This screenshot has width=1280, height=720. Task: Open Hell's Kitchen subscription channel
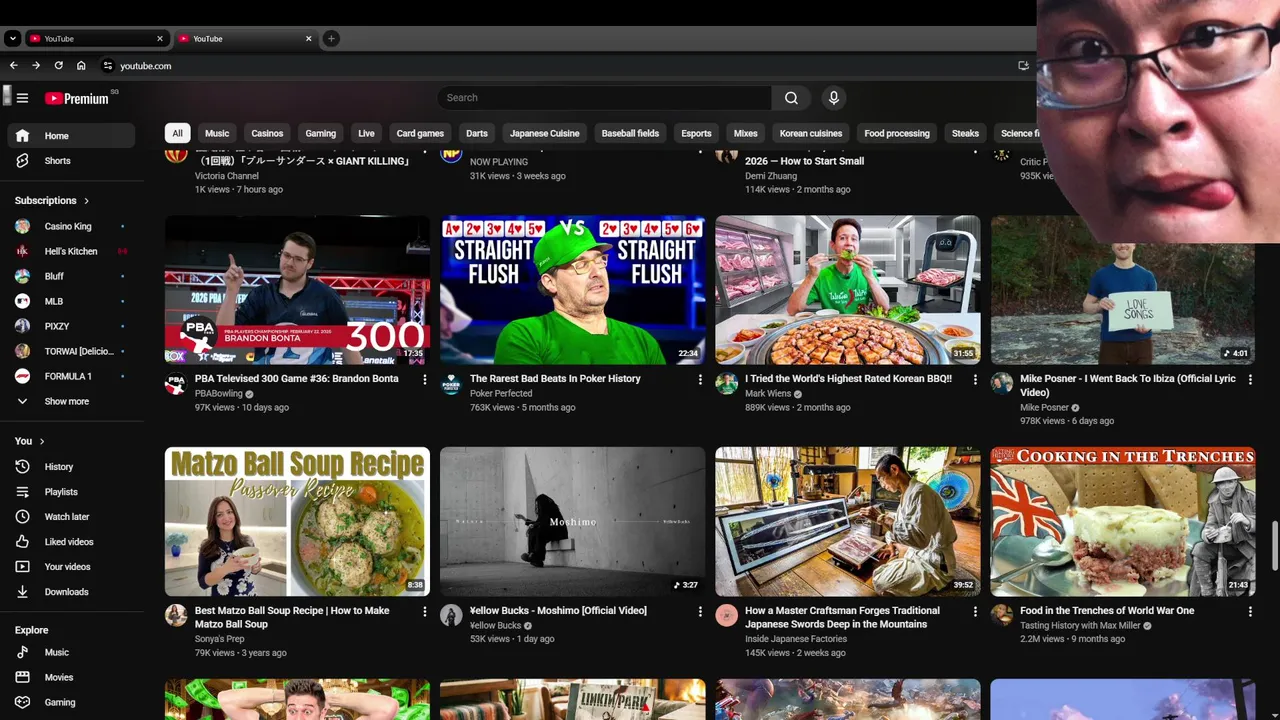point(71,251)
